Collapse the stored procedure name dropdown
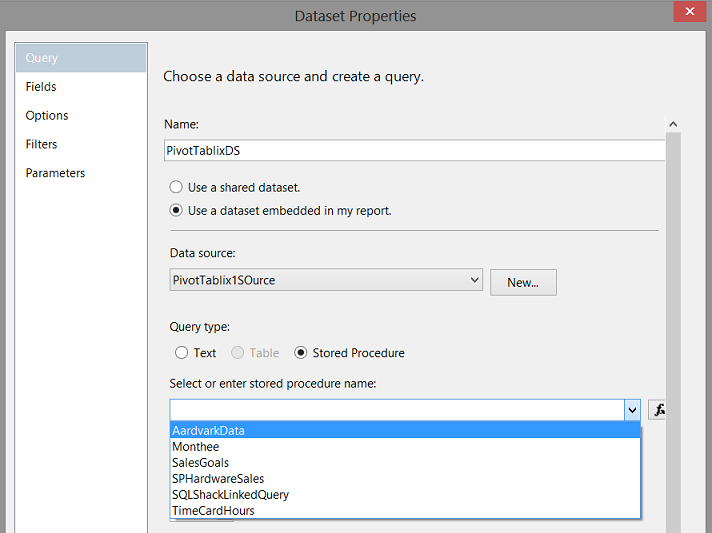 631,409
